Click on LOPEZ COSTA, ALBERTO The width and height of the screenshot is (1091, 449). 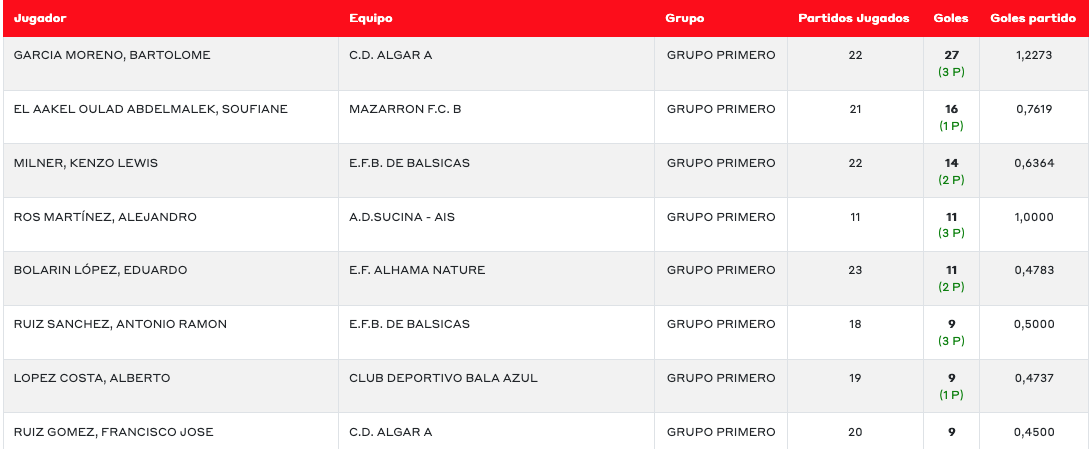[92, 378]
